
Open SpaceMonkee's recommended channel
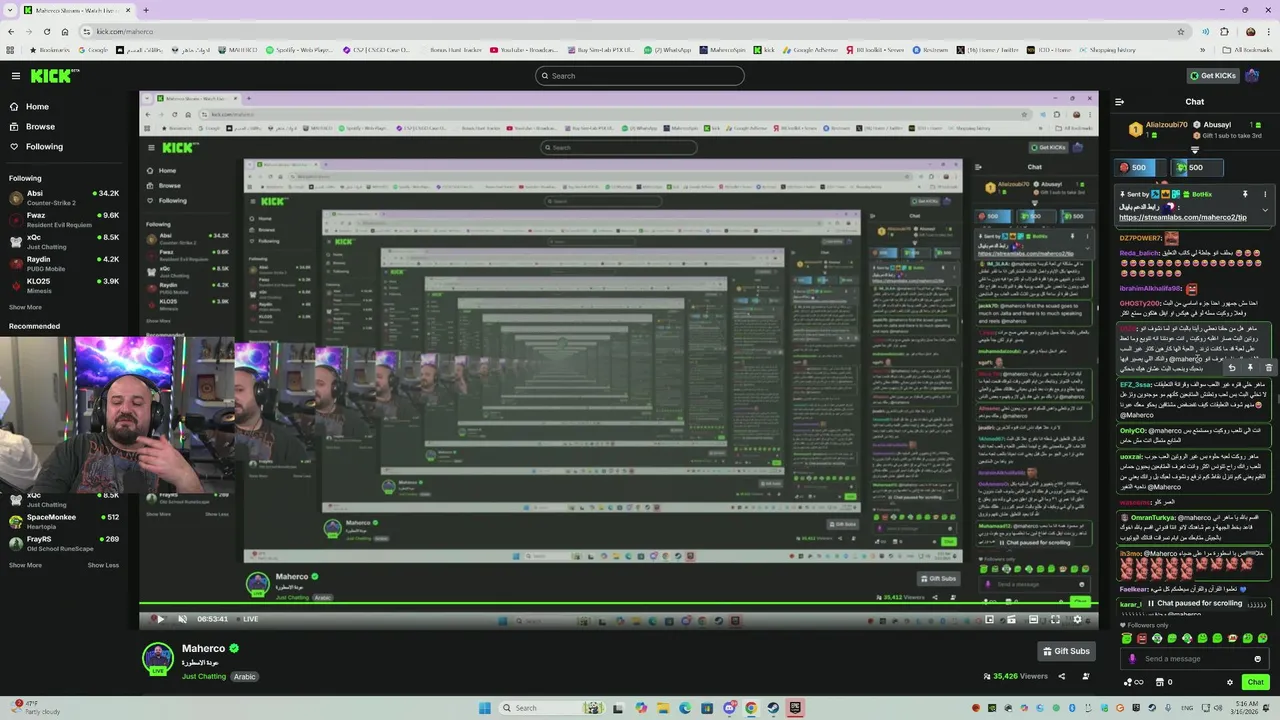(x=64, y=521)
